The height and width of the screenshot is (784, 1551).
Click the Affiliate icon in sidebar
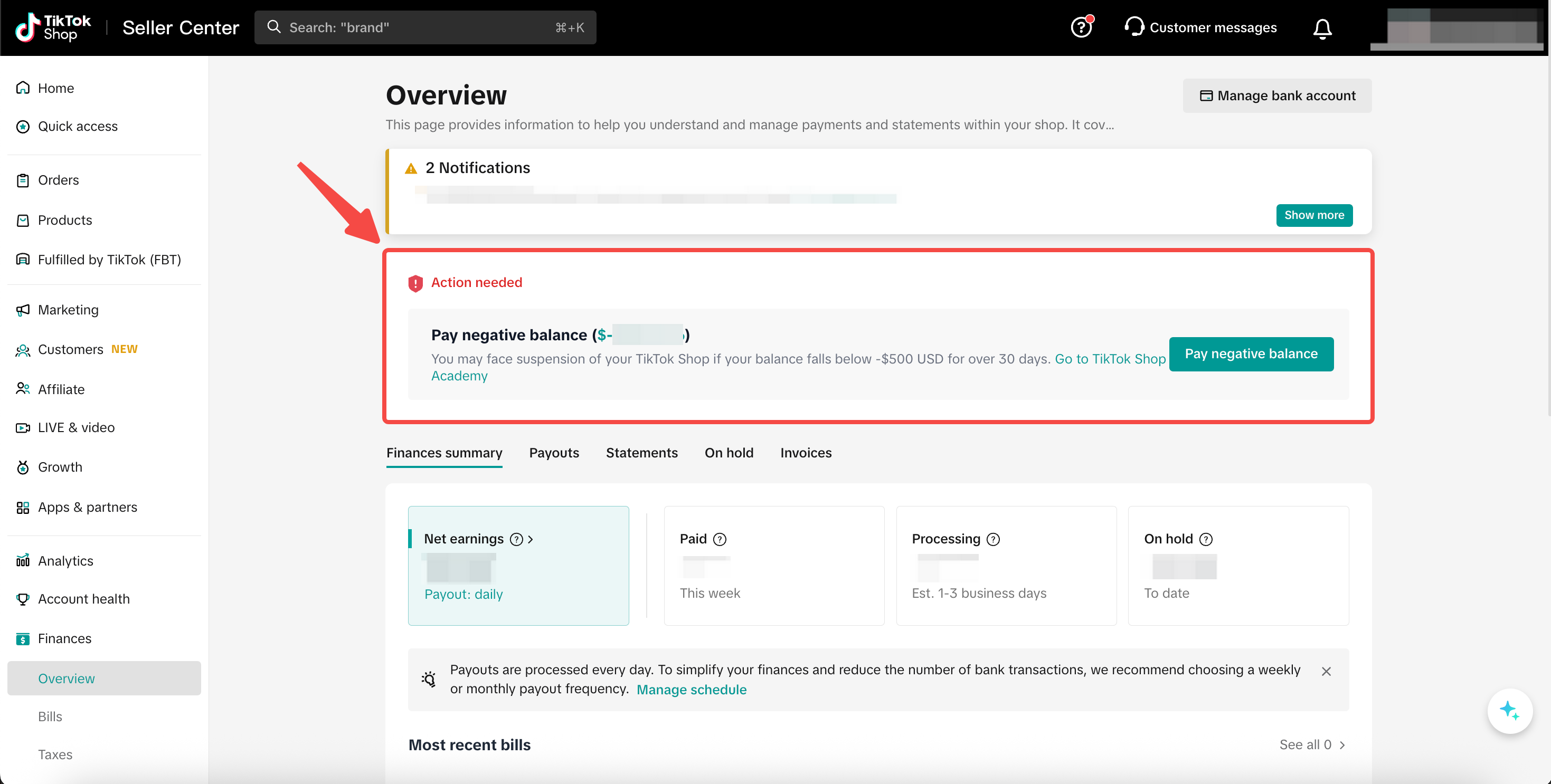pyautogui.click(x=23, y=389)
